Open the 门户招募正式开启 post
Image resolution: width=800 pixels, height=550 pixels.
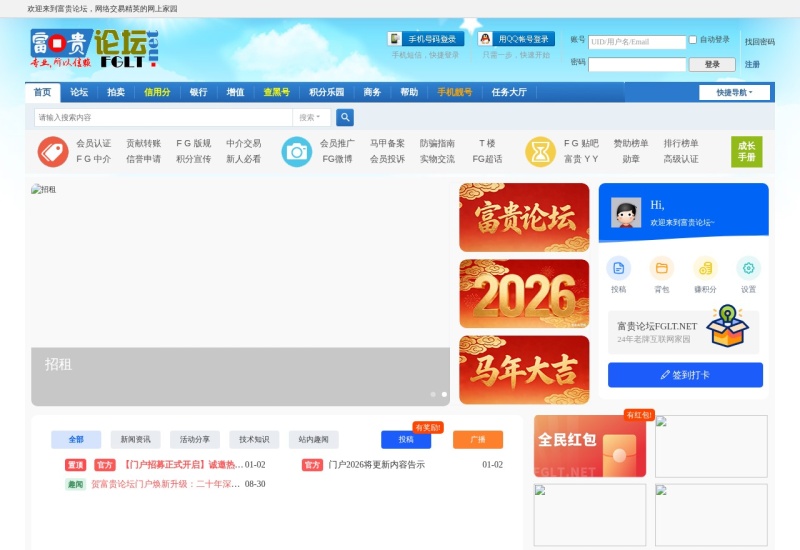click(182, 465)
